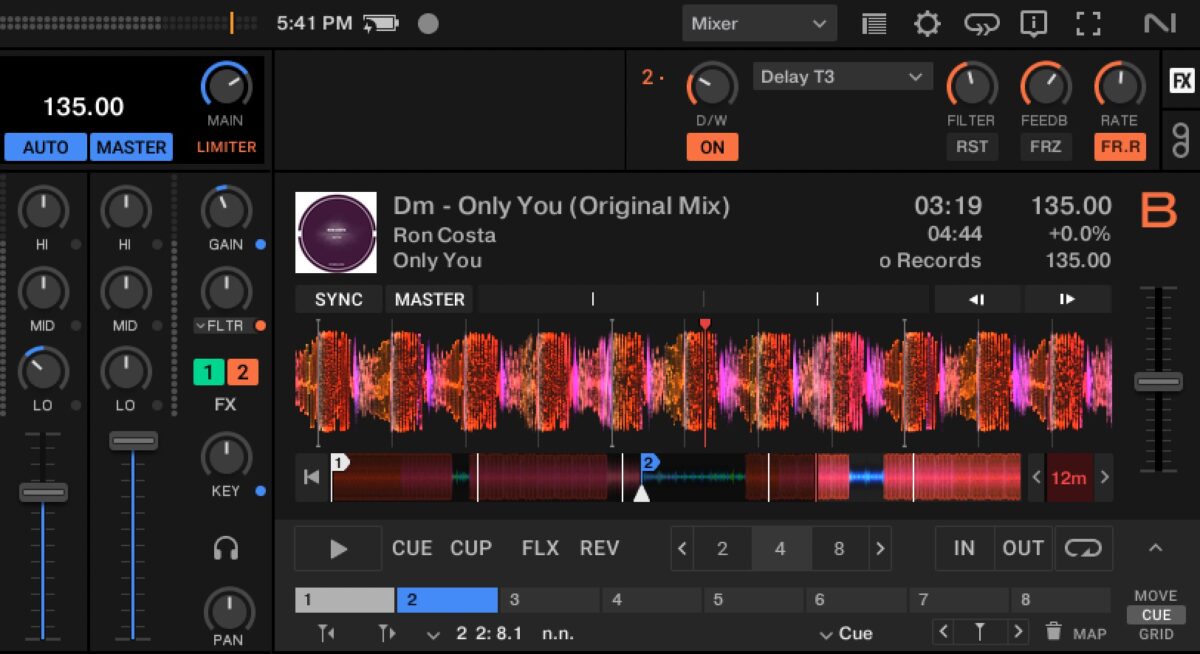Screen dimensions: 1200x654
Task: Toggle the FX unit ON button
Action: [712, 147]
